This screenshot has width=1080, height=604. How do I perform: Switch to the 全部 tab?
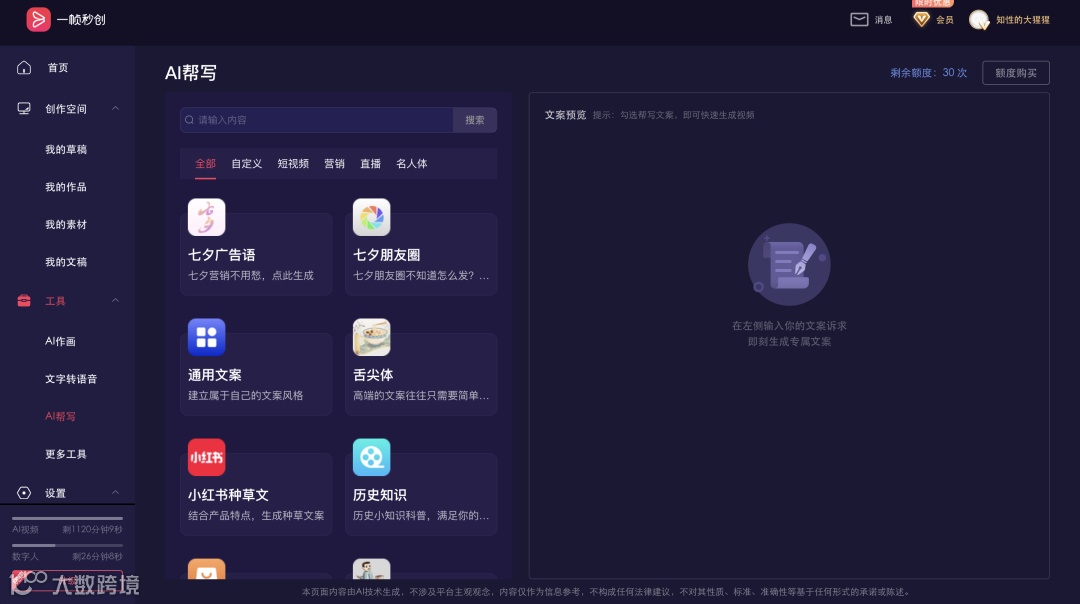coord(205,164)
